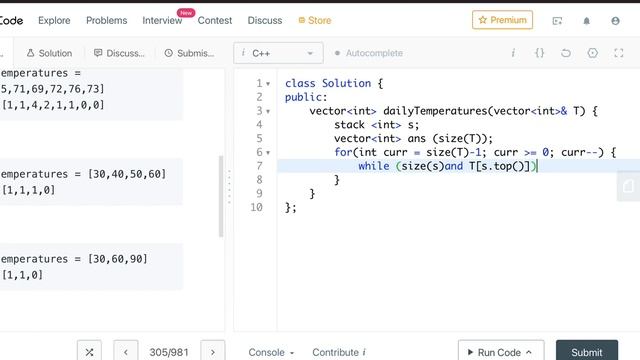
Task: Click the 'public:' code line
Action: click(306, 97)
